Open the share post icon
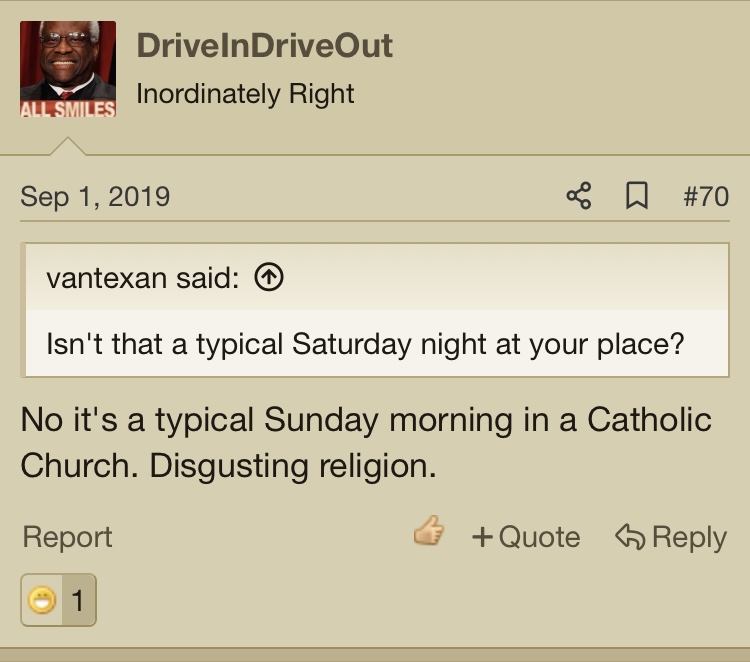The height and width of the screenshot is (662, 750). (x=579, y=196)
